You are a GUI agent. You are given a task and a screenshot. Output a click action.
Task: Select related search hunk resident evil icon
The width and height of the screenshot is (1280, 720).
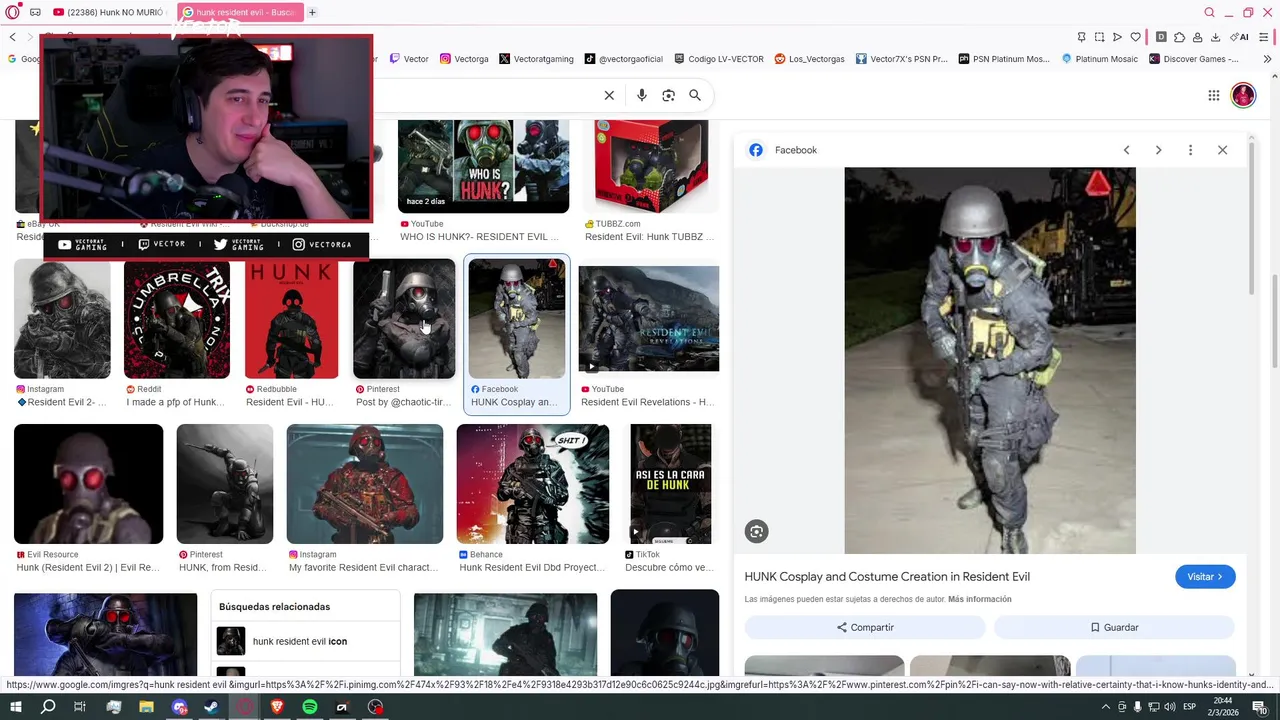coord(305,641)
